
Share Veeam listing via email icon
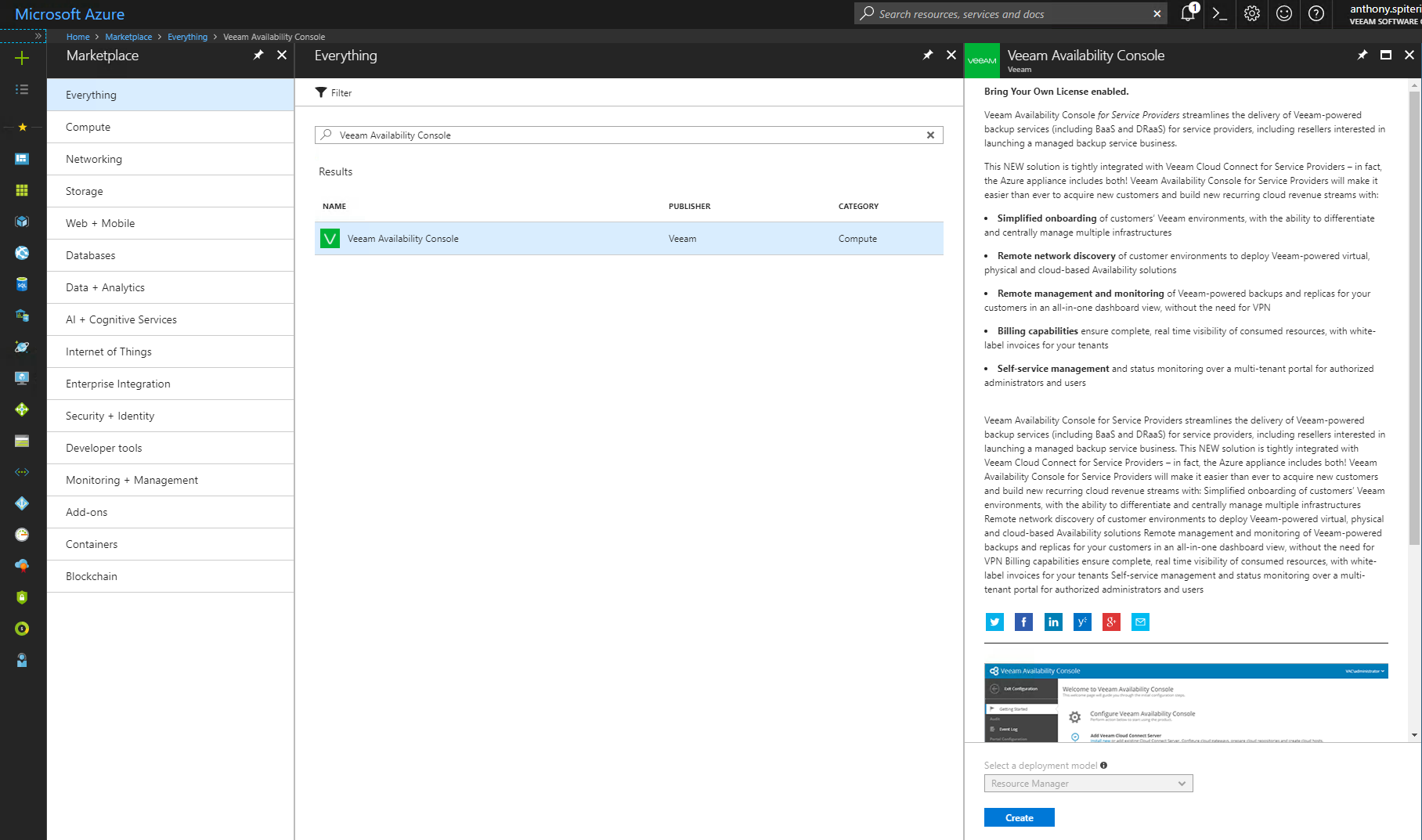coord(1140,622)
